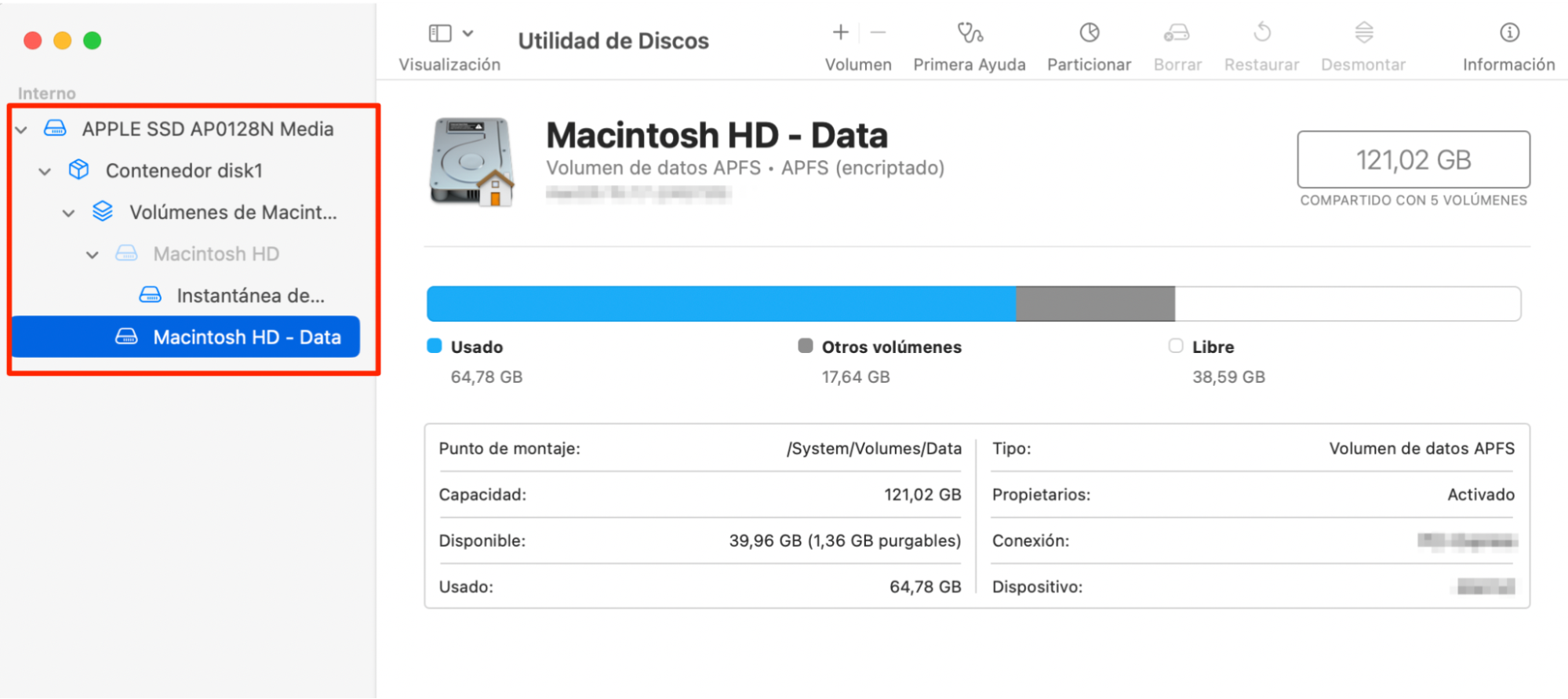This screenshot has height=699, width=1568.
Task: Remove volume with the minus icon
Action: tap(878, 32)
